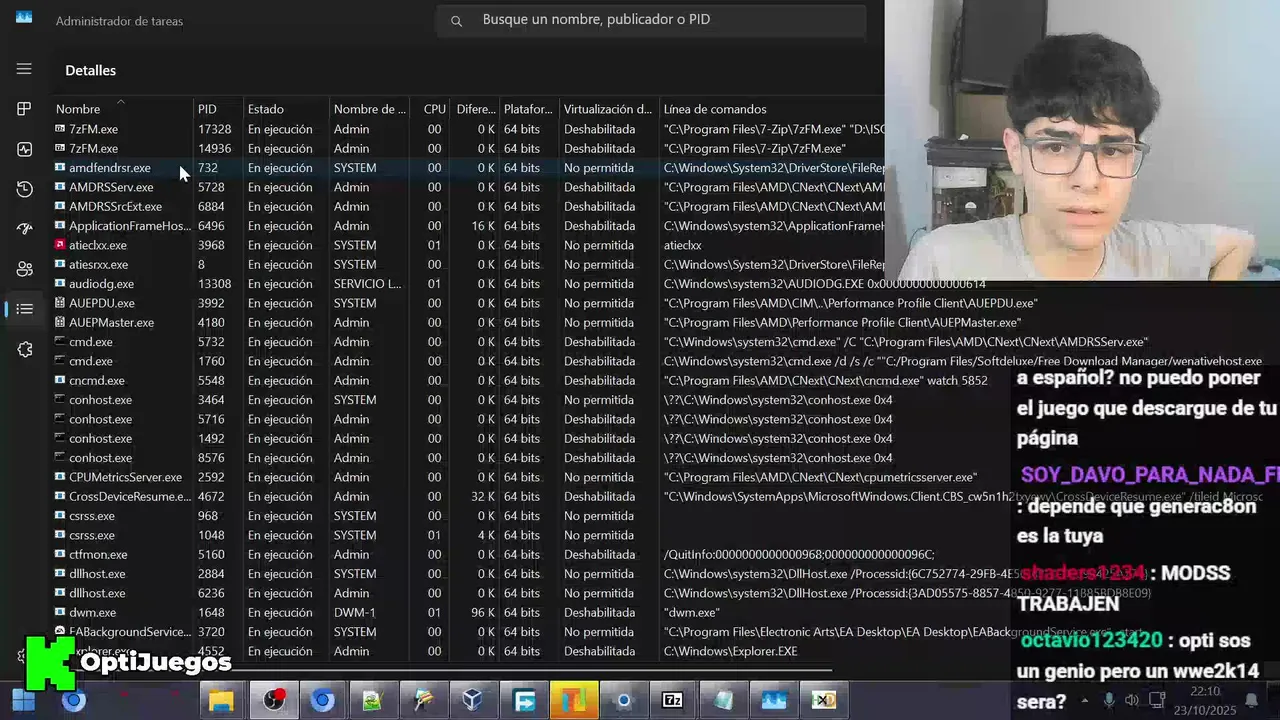
Task: Select the Details list icon in sidebar
Action: [x=24, y=309]
